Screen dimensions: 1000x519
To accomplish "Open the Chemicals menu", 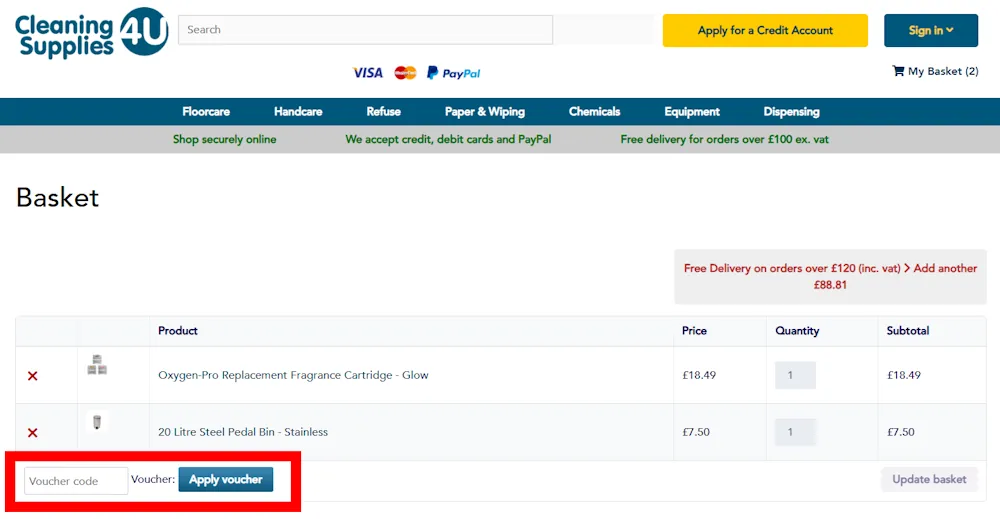I will [594, 112].
